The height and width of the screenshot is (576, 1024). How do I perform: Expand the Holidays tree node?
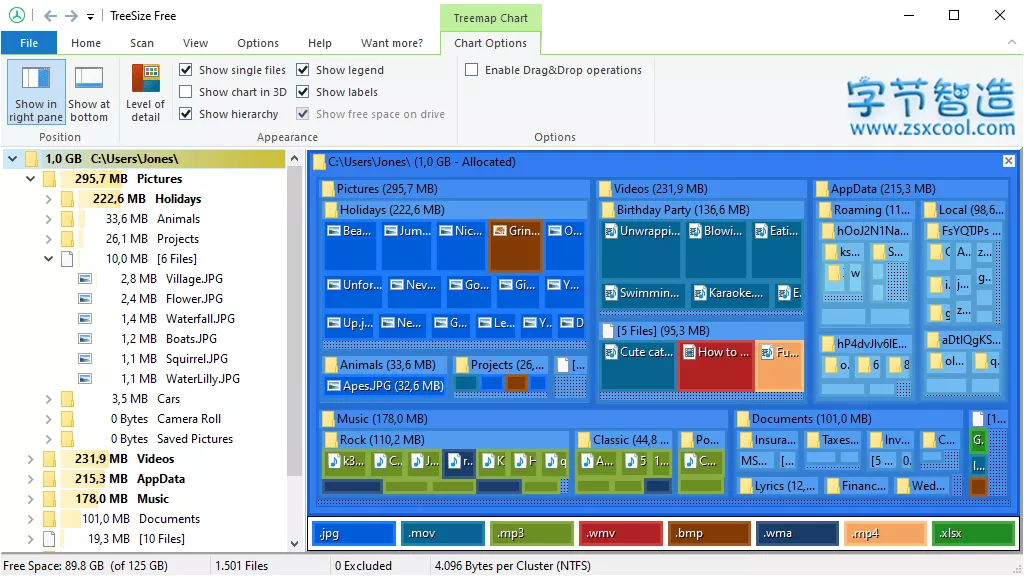48,199
